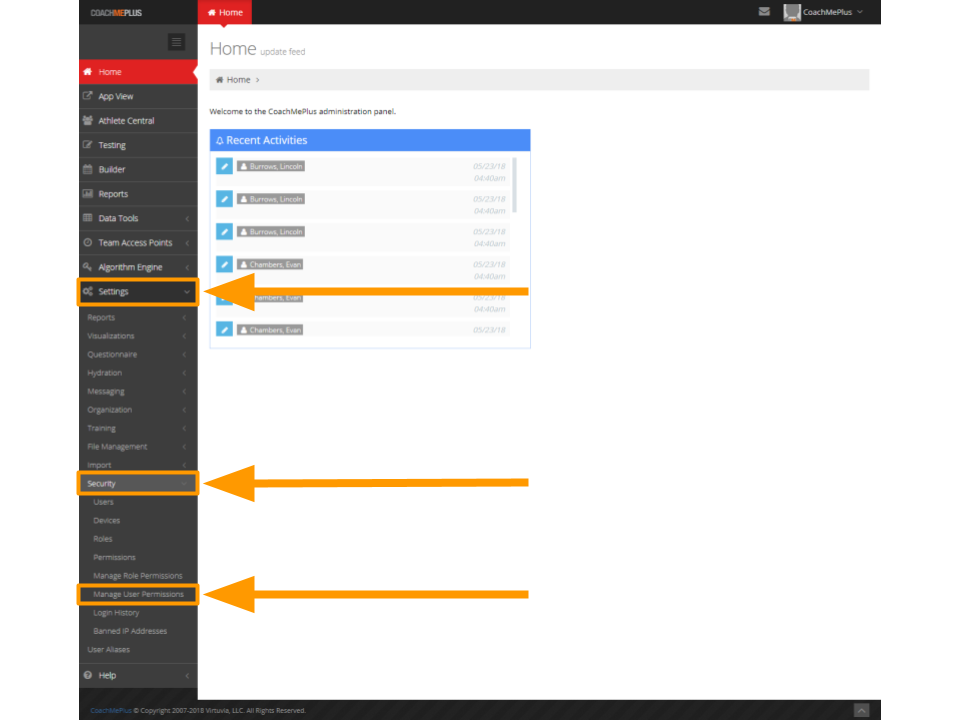Viewport: 960px width, 720px height.
Task: Select the Home tab at top
Action: (x=225, y=12)
